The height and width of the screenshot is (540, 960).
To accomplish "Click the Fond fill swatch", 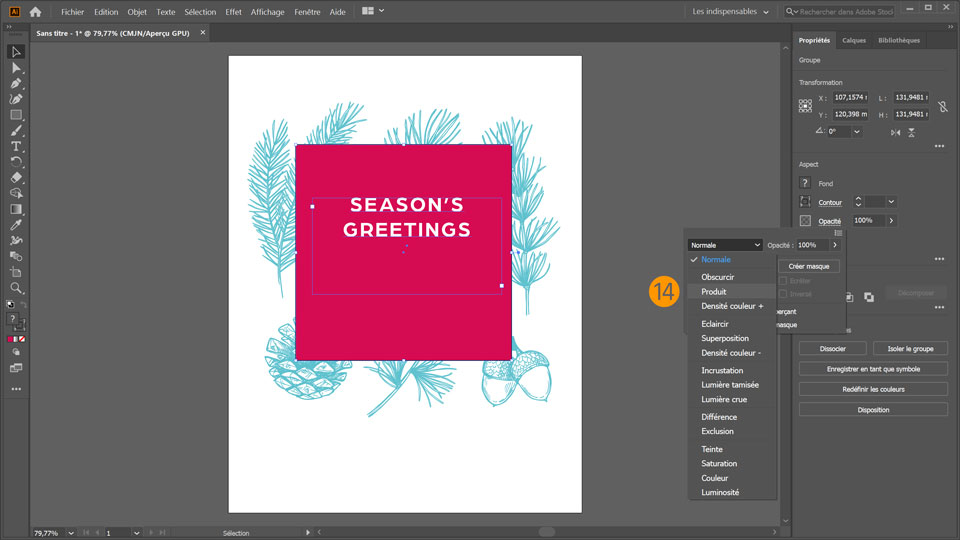I will tap(805, 183).
